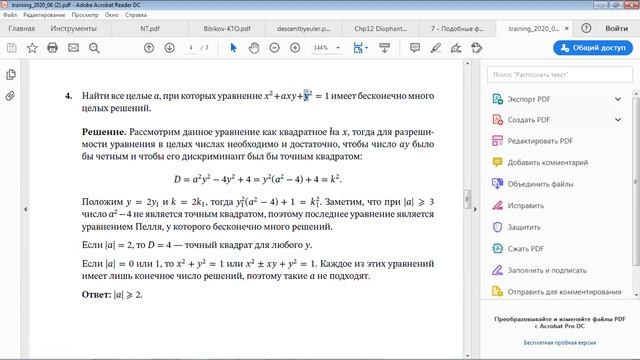Image resolution: width=640 pixels, height=360 pixels.
Task: Switch to the descentbyeuler tab
Action: (304, 29)
